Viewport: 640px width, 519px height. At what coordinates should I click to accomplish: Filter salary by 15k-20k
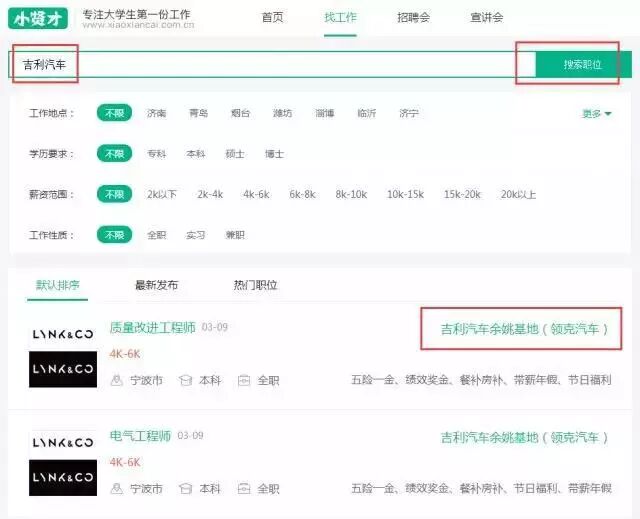[462, 194]
